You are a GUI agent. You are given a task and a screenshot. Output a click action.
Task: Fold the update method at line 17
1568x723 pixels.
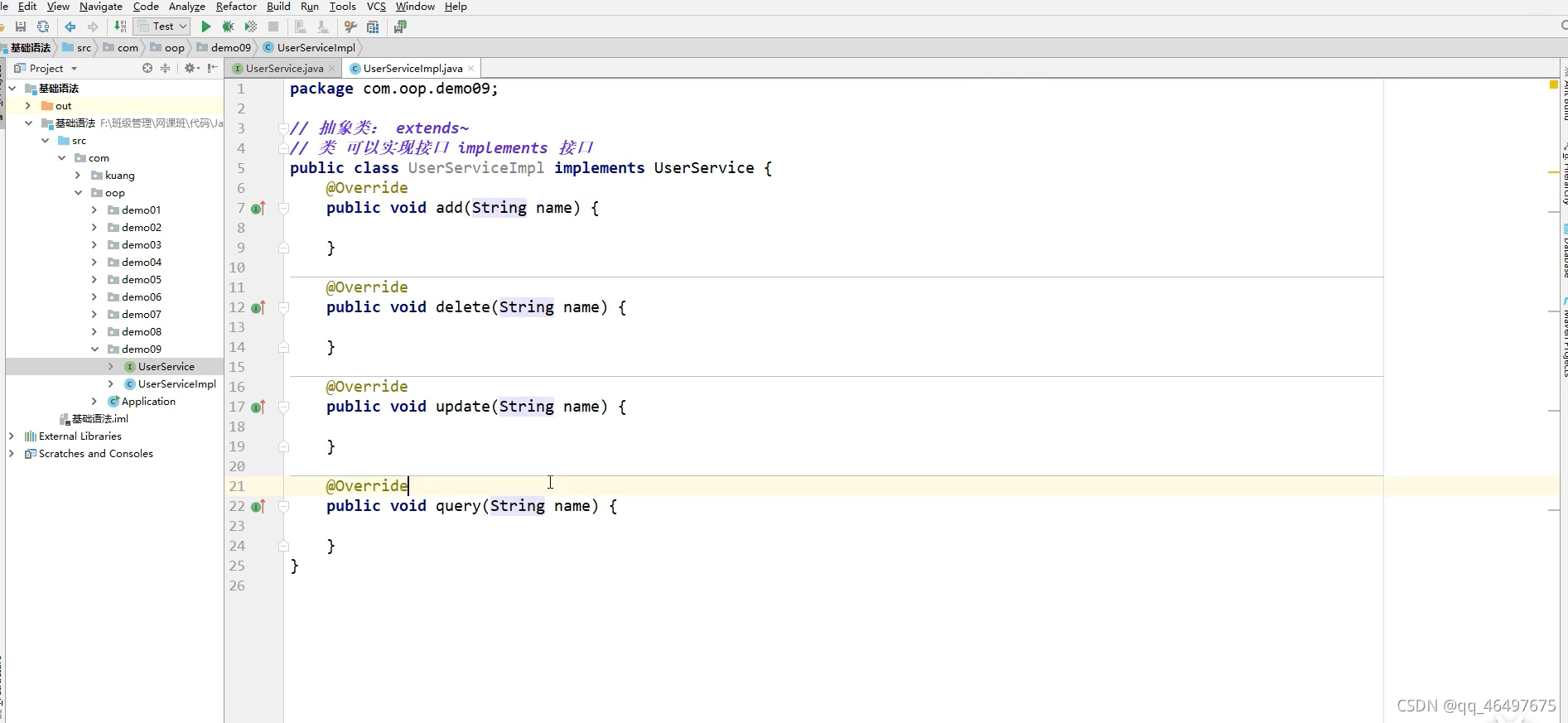point(283,407)
